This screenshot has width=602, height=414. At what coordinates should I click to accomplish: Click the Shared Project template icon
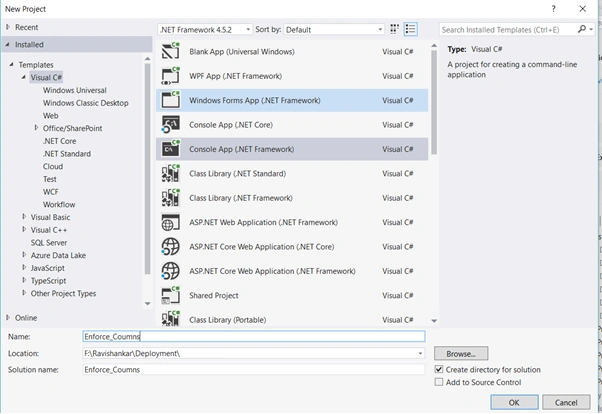coord(170,295)
